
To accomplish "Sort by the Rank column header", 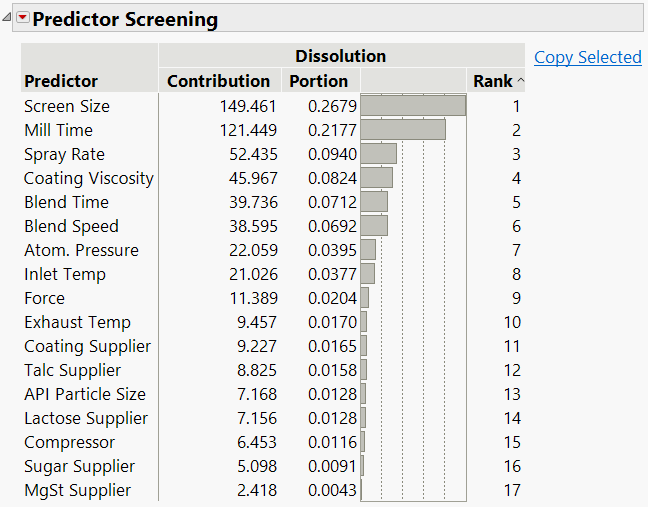I will pos(493,81).
